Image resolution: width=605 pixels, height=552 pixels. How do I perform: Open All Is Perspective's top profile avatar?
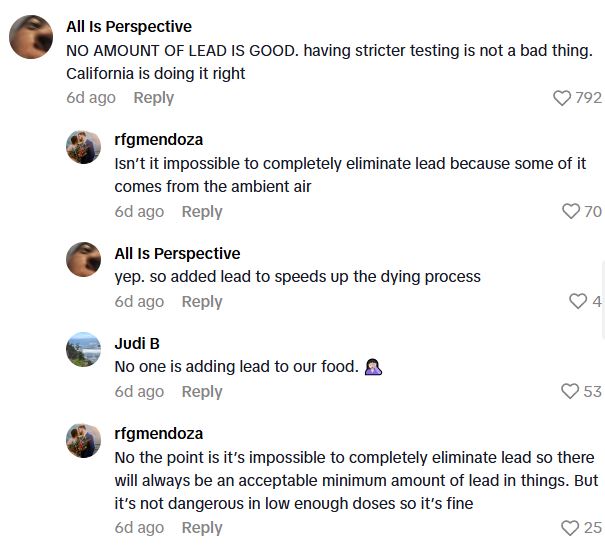(31, 37)
